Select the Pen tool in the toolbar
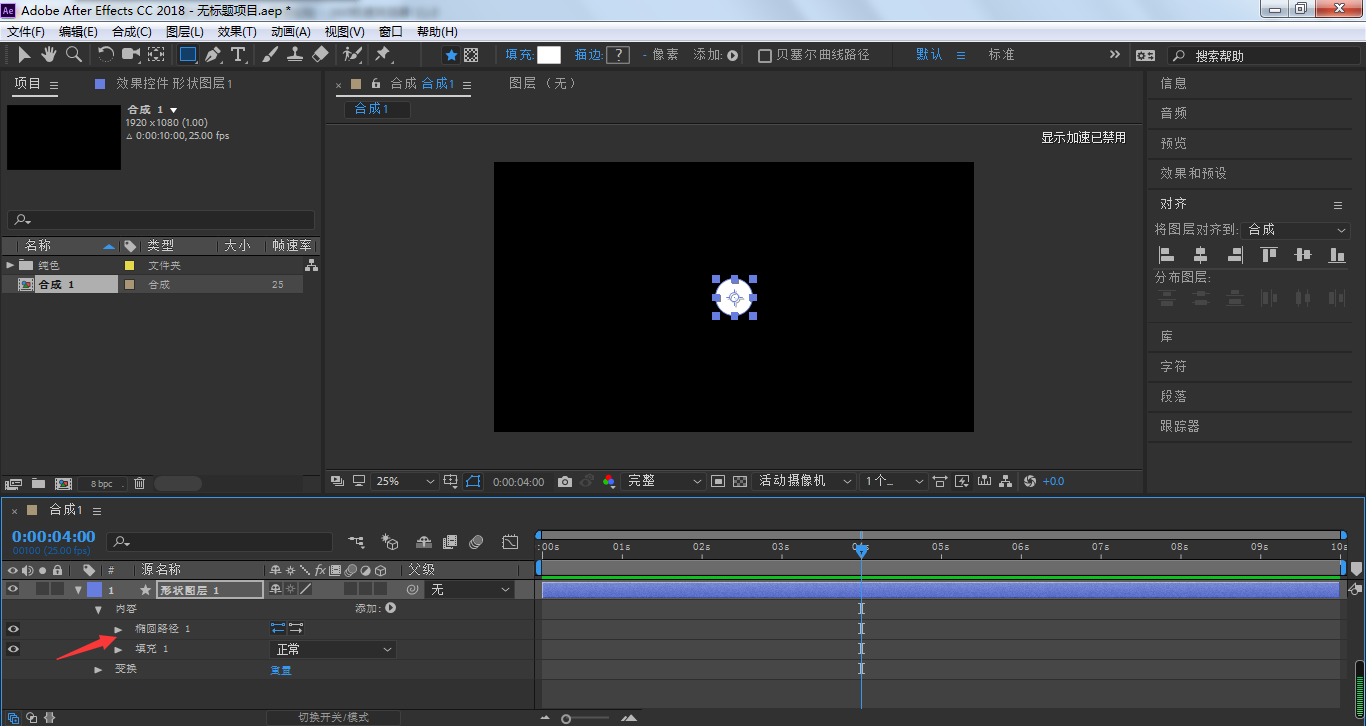Screen dimensions: 1366x726 point(212,55)
